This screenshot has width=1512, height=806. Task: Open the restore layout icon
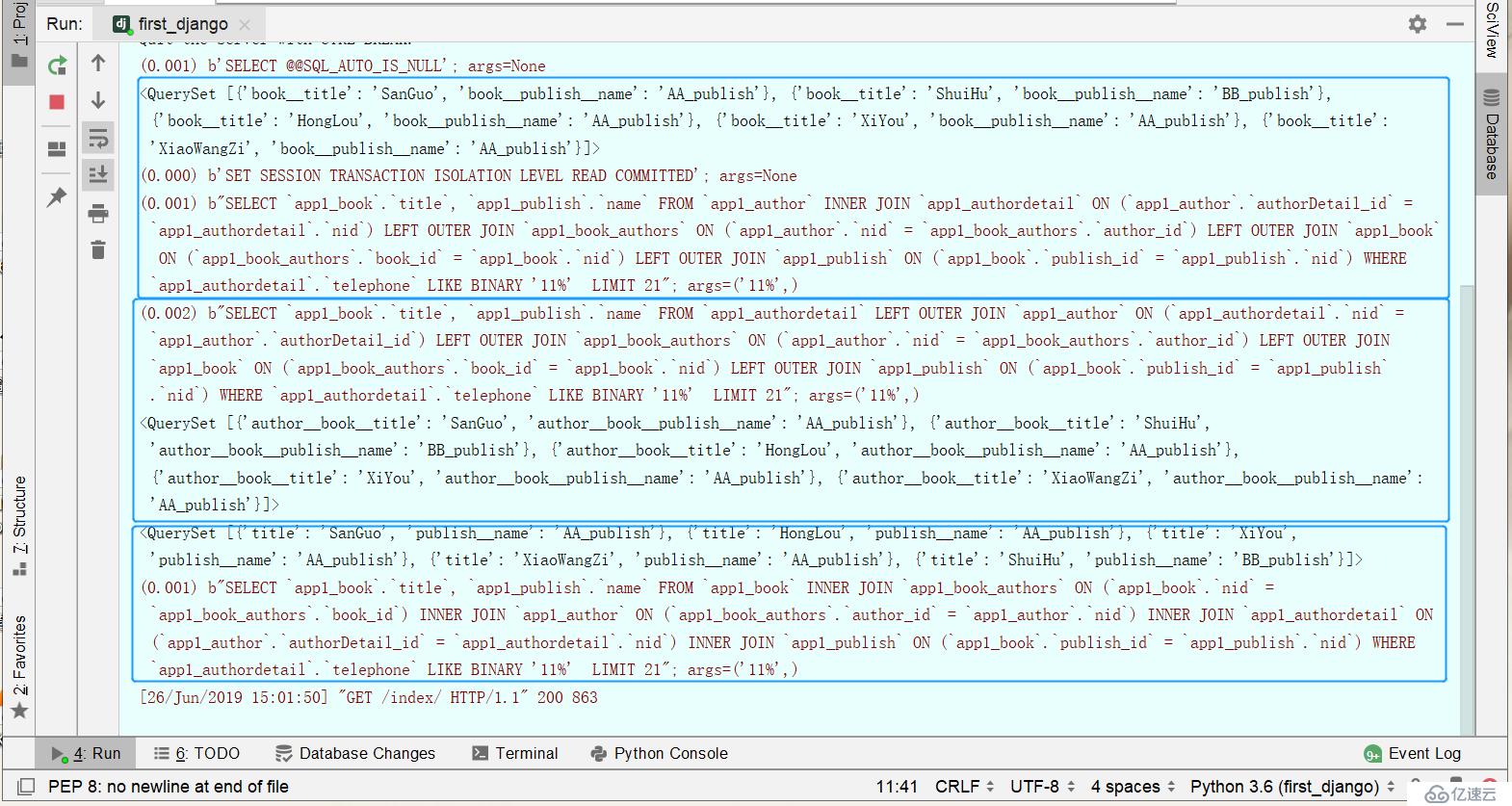[57, 149]
